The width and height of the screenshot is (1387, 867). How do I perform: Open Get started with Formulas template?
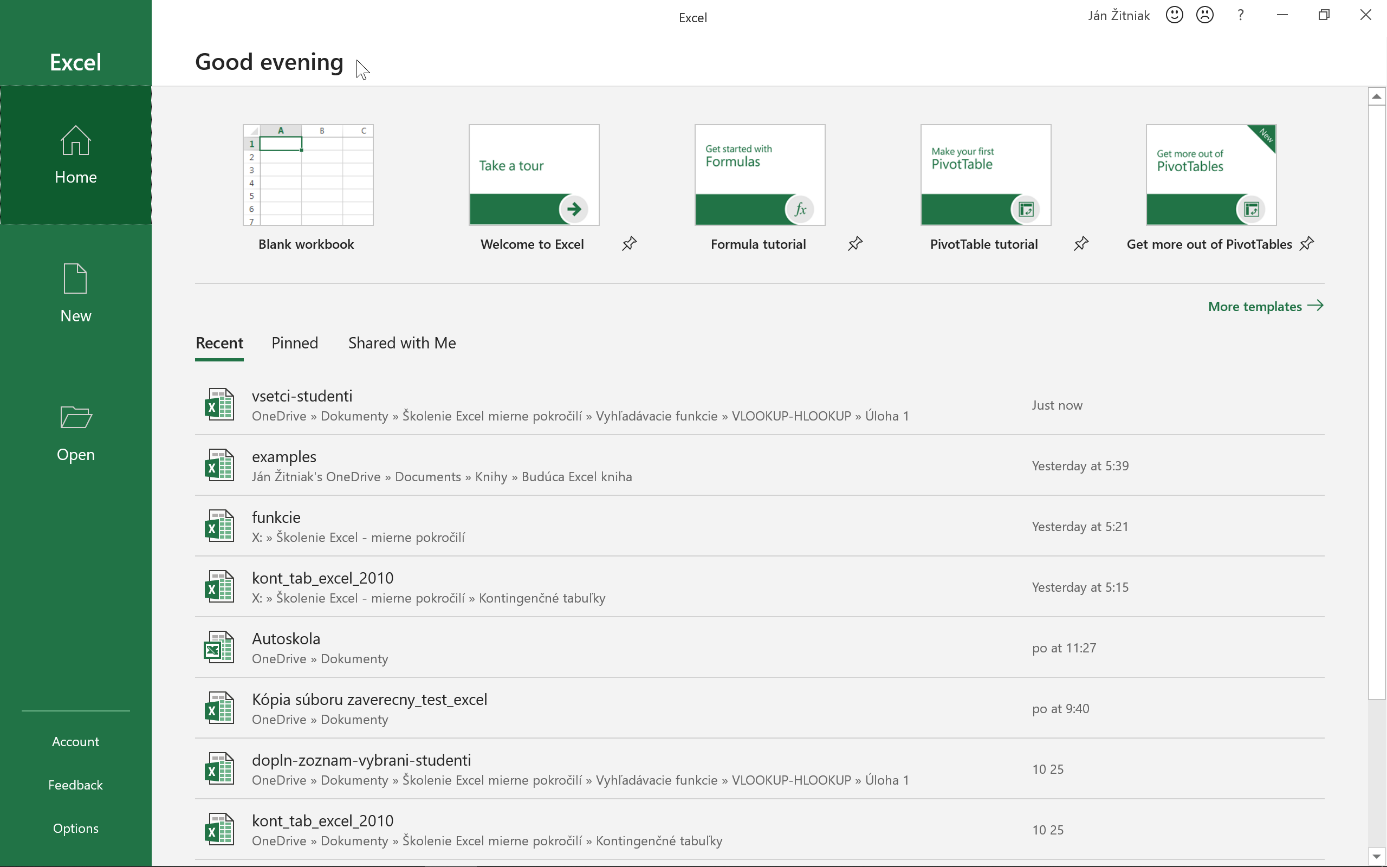pos(760,175)
